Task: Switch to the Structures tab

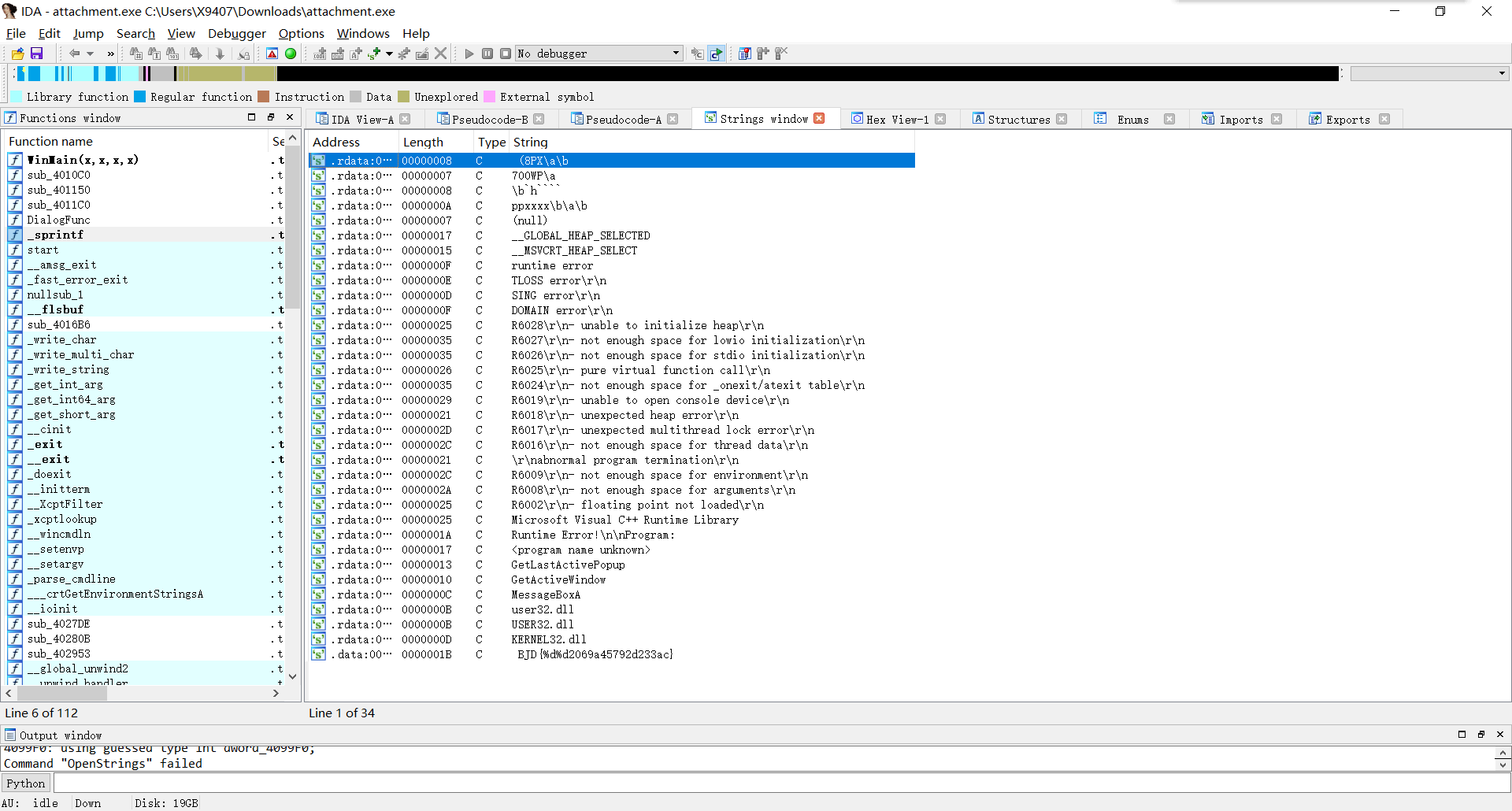Action: 1019,119
